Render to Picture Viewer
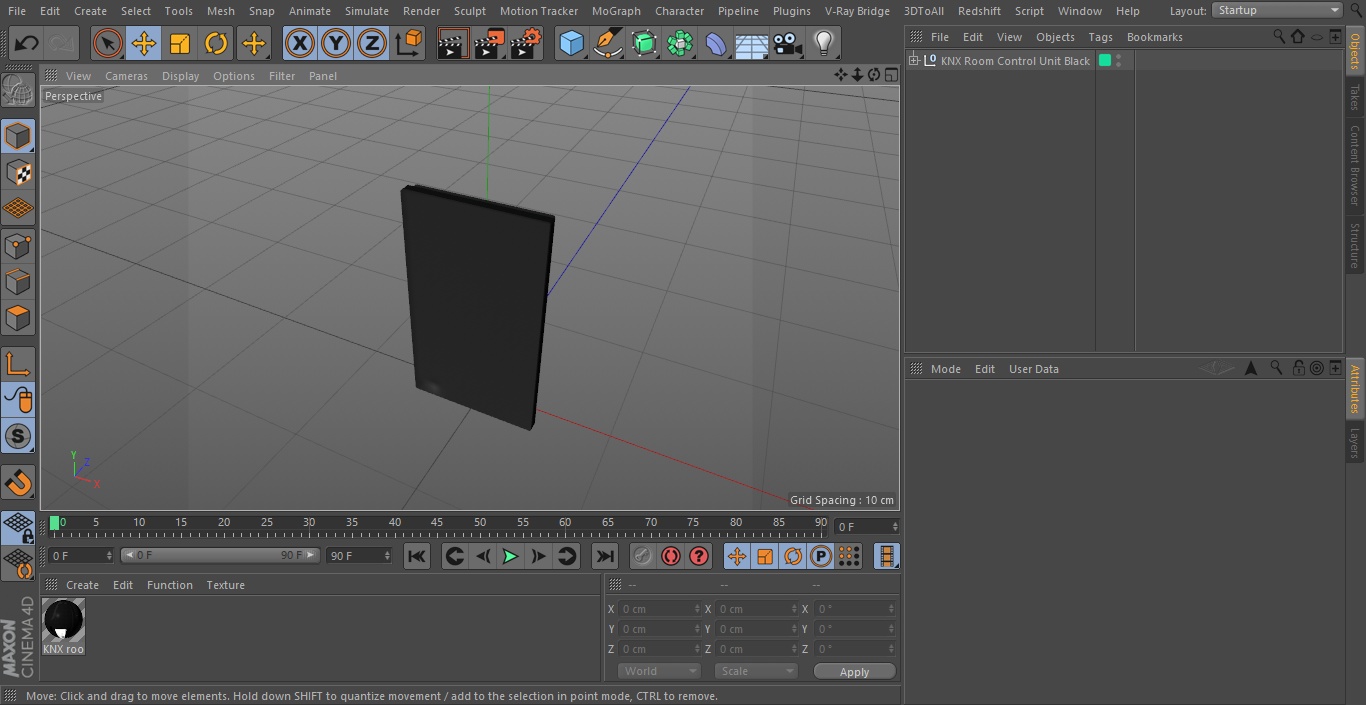This screenshot has height=705, width=1366. point(489,43)
